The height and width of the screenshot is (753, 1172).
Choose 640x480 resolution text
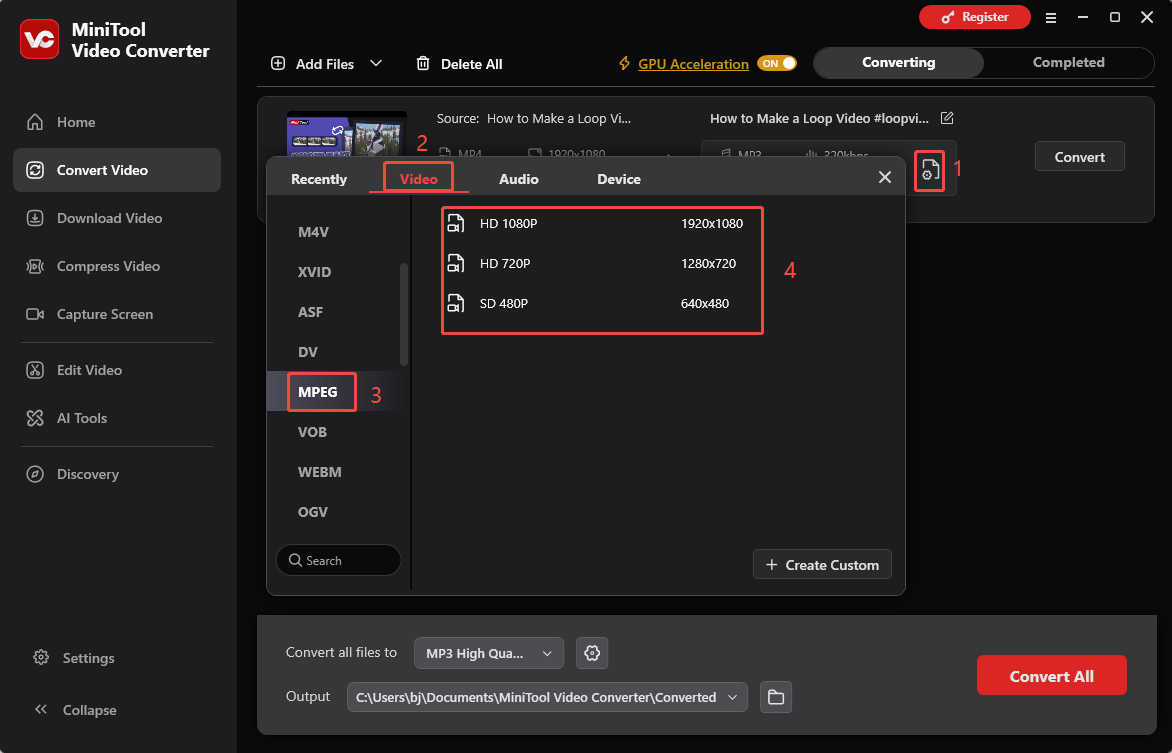[x=704, y=303]
